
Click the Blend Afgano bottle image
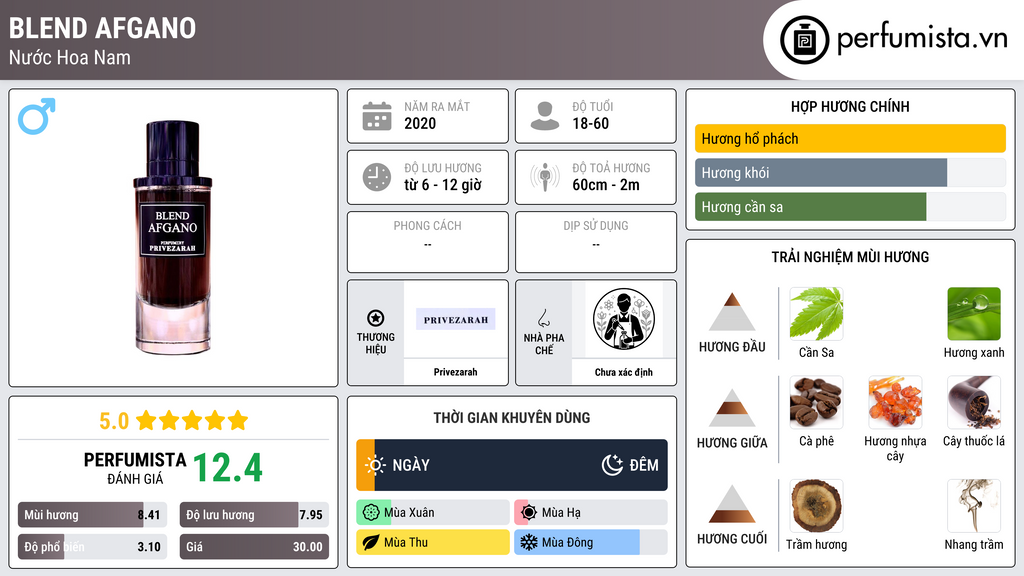pyautogui.click(x=173, y=238)
